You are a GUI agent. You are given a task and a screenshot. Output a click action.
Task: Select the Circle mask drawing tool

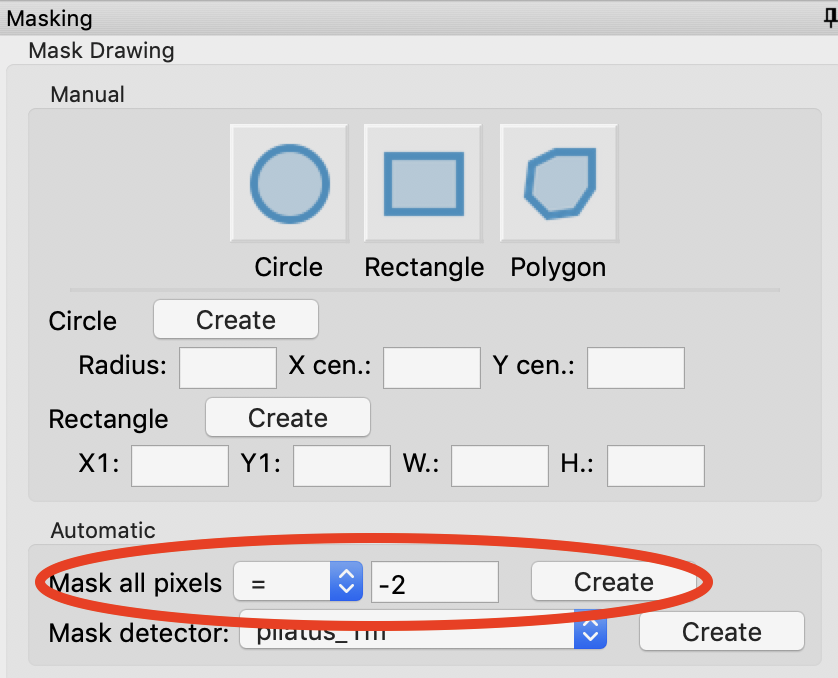[290, 183]
